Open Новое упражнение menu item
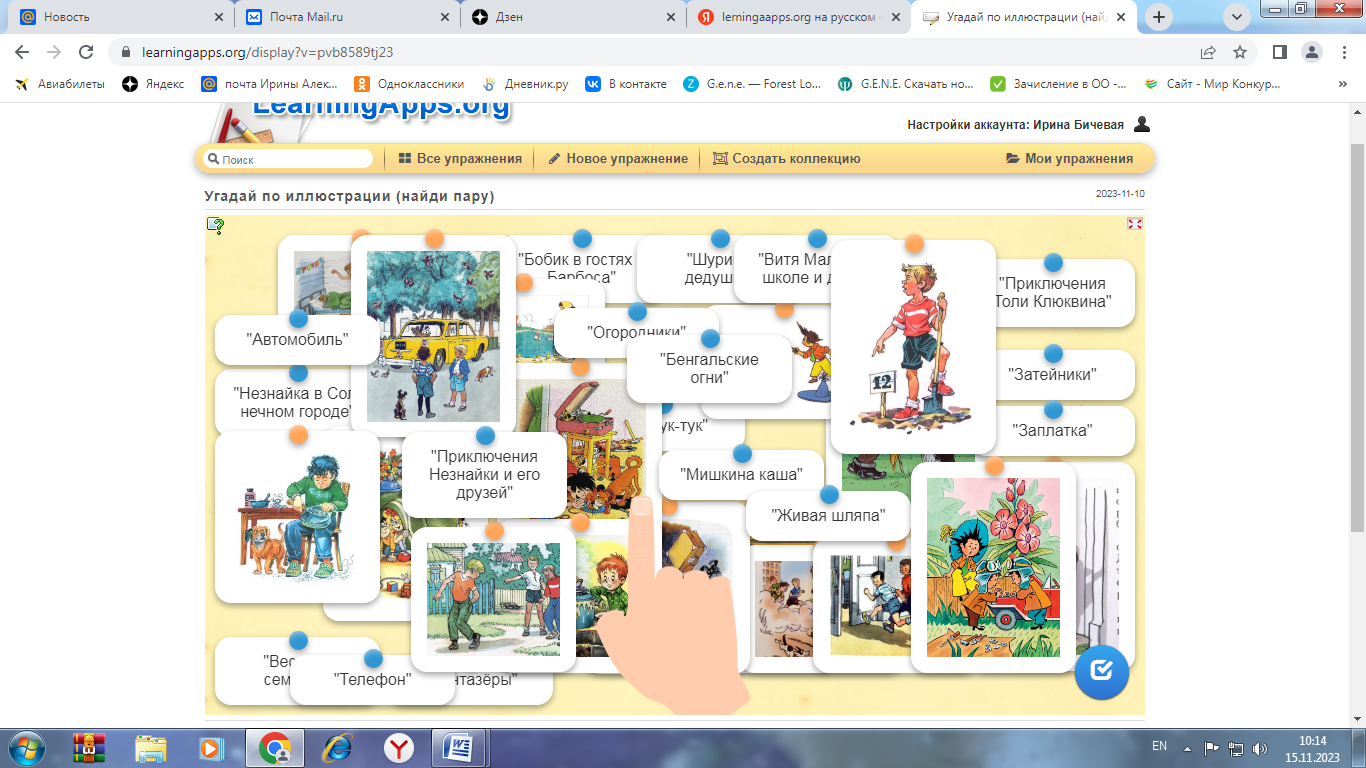 point(618,158)
